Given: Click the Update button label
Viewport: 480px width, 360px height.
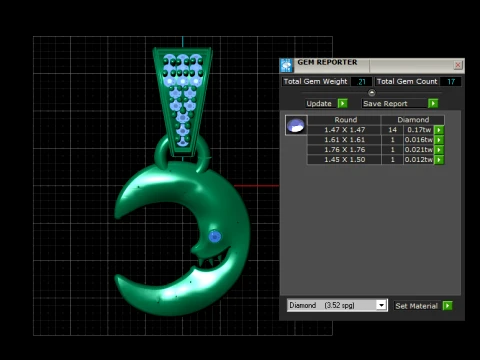Looking at the screenshot, I should click(319, 104).
